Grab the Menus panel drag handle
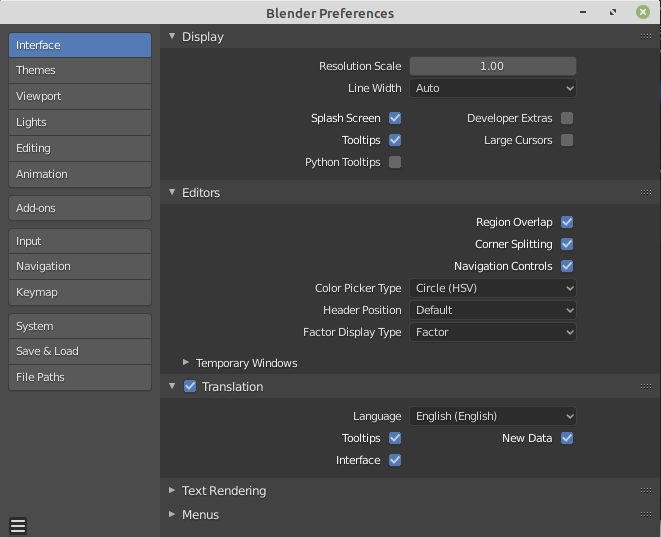Screen dimensions: 661x537 [646, 515]
